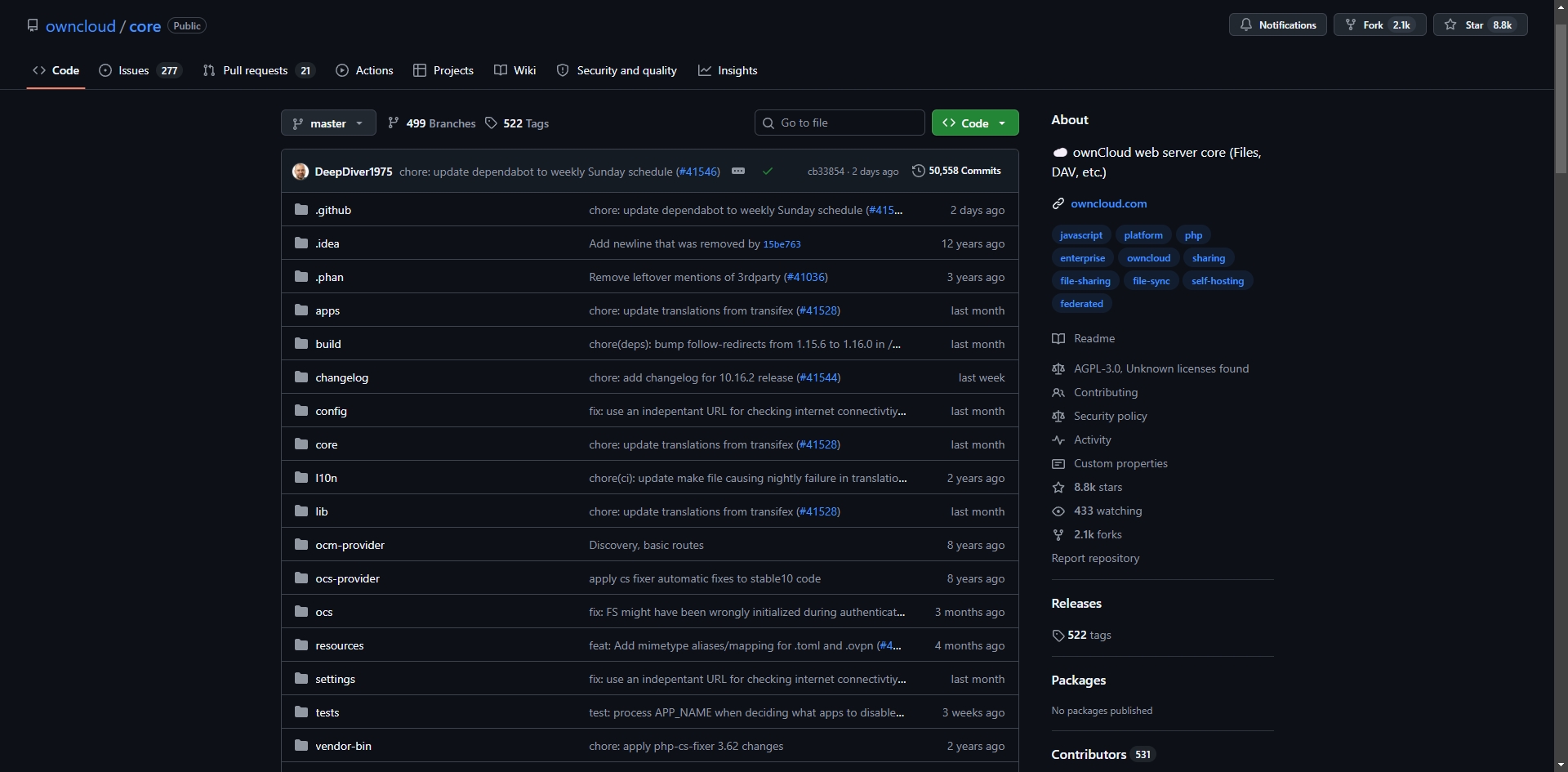Screen dimensions: 1568x772
Task: Open pull request #41546 link in header
Action: tap(697, 172)
